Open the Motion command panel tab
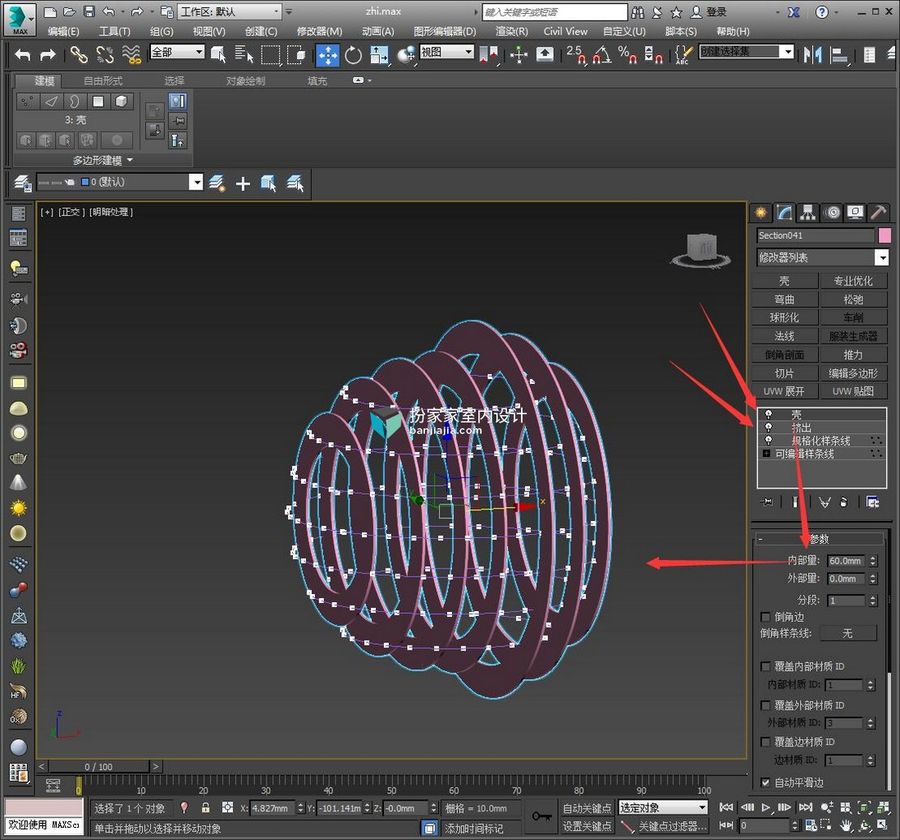The height and width of the screenshot is (840, 900). (x=832, y=213)
